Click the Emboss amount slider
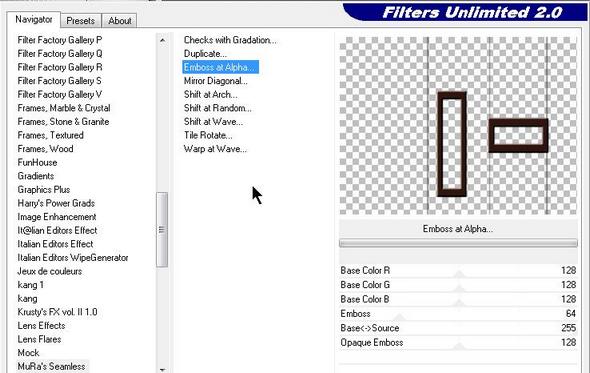 click(x=458, y=314)
